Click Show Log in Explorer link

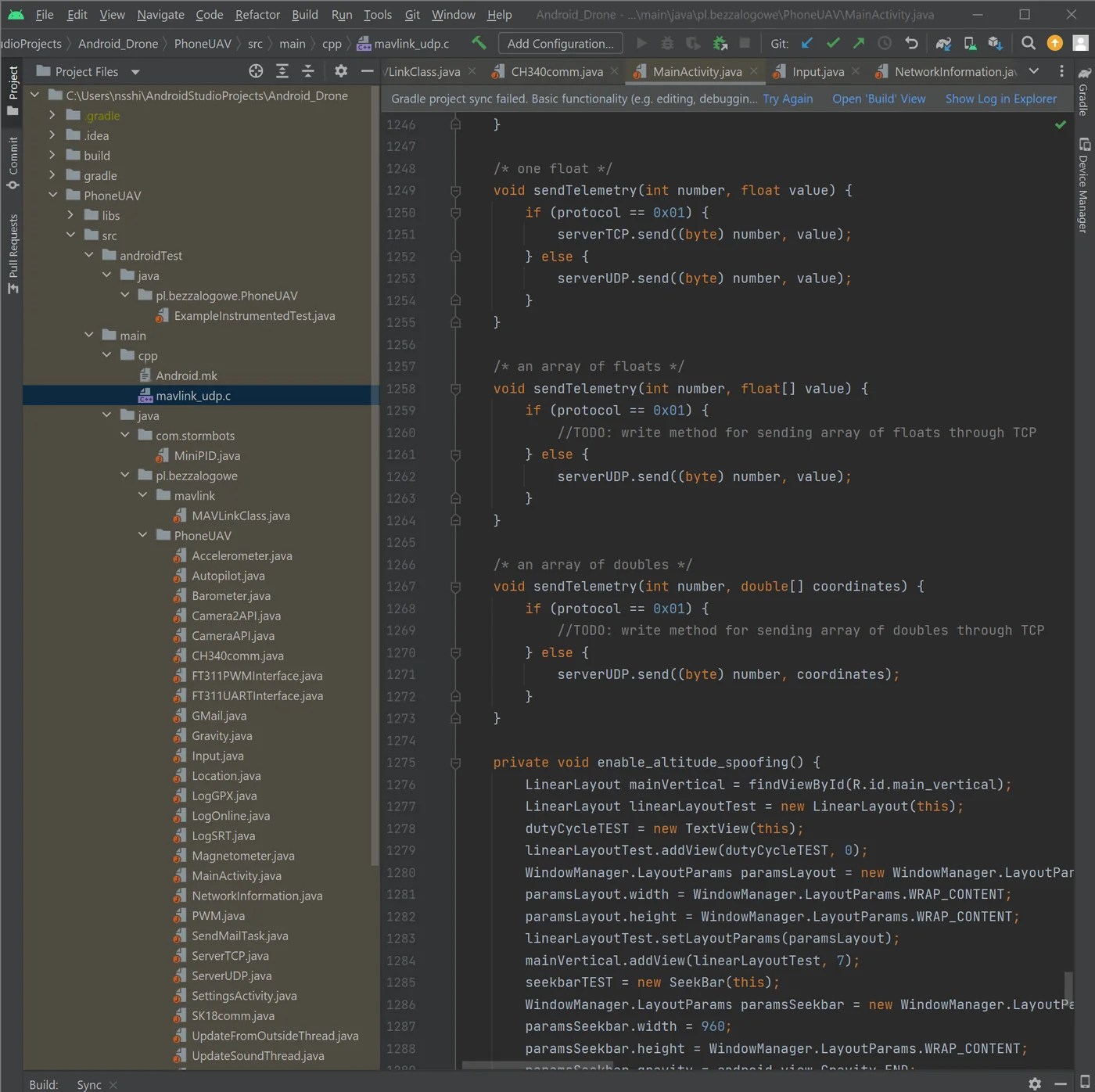click(1000, 99)
